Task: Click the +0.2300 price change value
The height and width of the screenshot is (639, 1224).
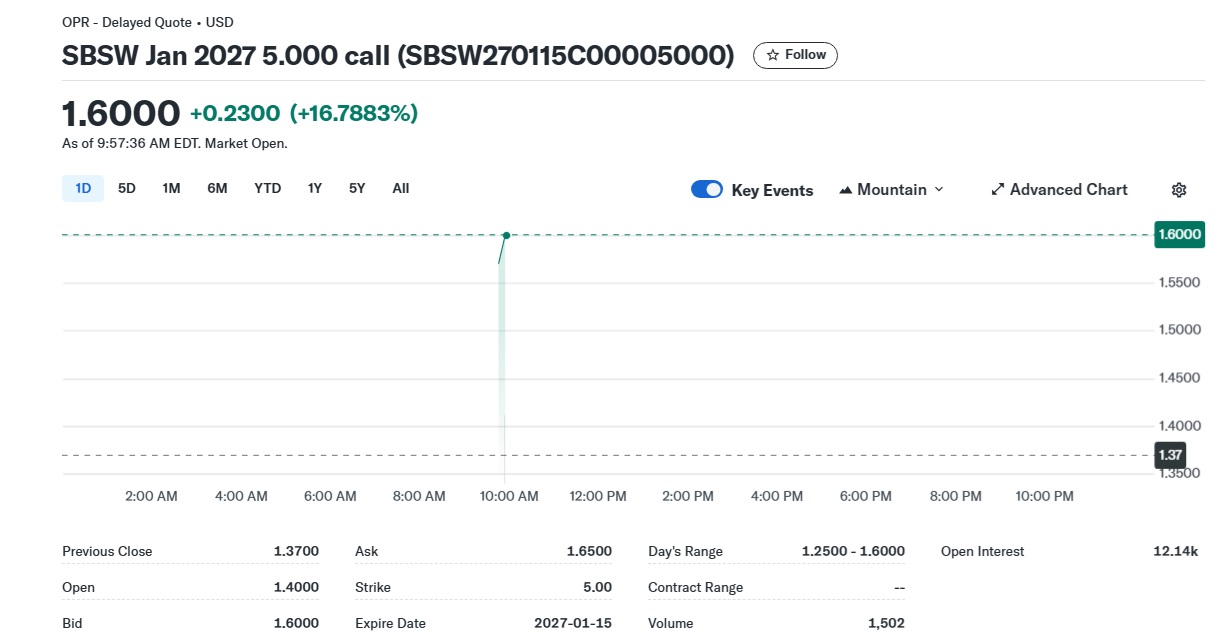Action: 235,114
